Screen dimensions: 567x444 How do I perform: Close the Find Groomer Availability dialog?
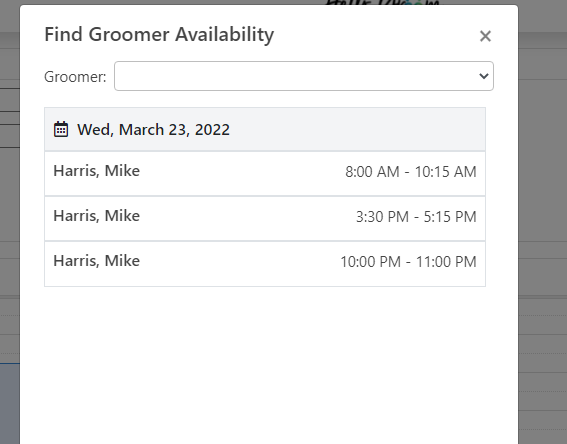tap(485, 36)
